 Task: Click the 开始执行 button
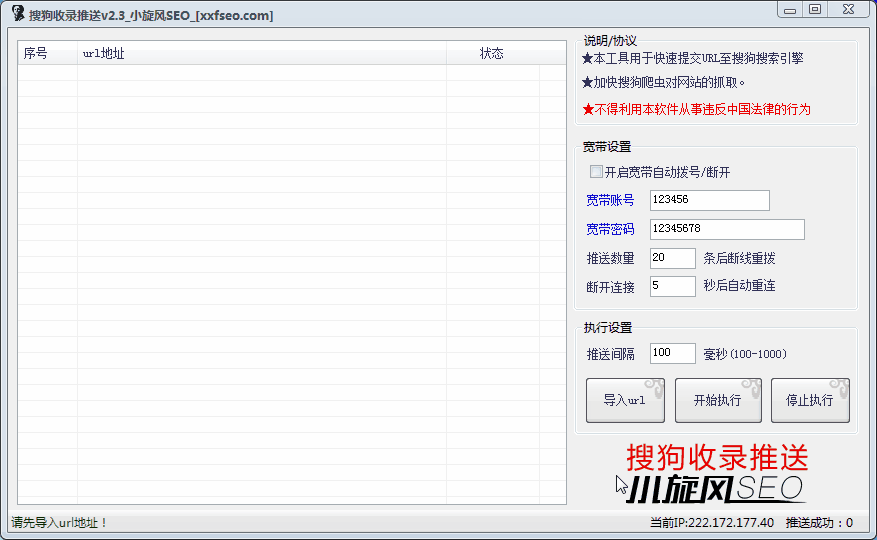tap(718, 401)
